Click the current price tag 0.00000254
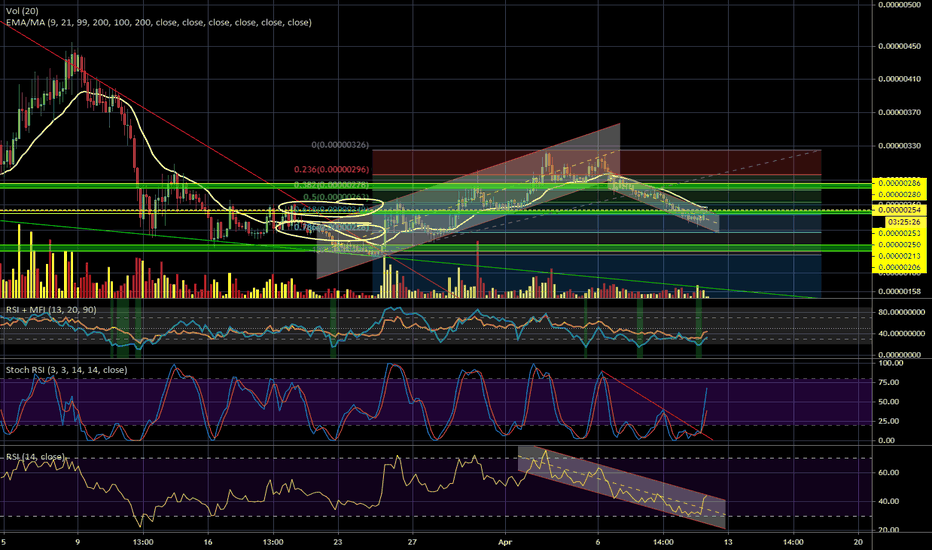Screen dimensions: 932x550 (899, 210)
